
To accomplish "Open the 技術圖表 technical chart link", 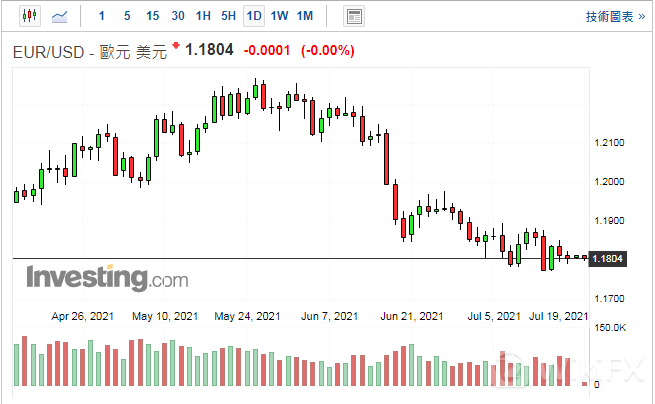I will (x=609, y=16).
